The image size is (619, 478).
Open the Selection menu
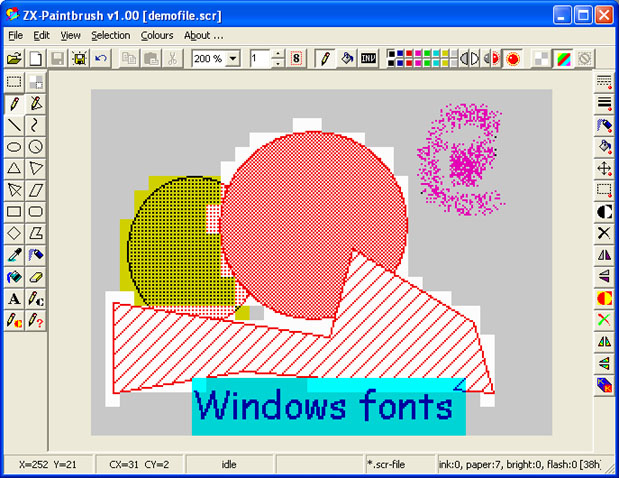pos(110,35)
